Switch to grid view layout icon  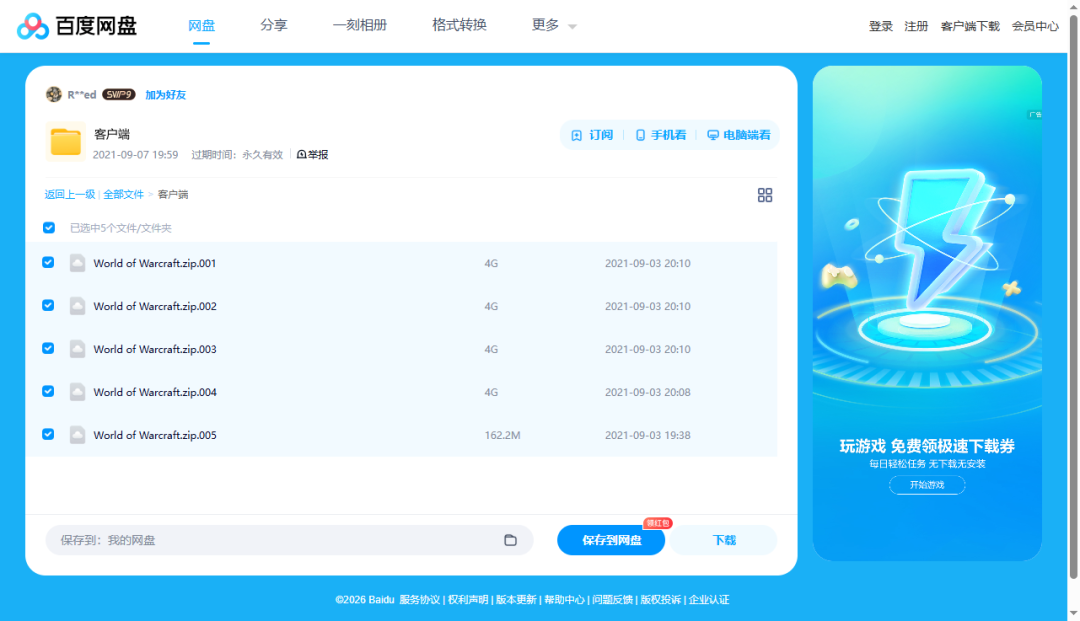[765, 195]
